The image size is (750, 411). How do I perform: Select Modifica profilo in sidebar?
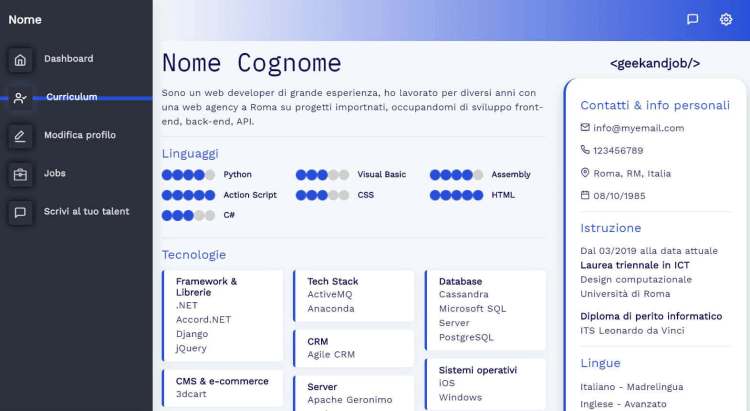[x=80, y=135]
